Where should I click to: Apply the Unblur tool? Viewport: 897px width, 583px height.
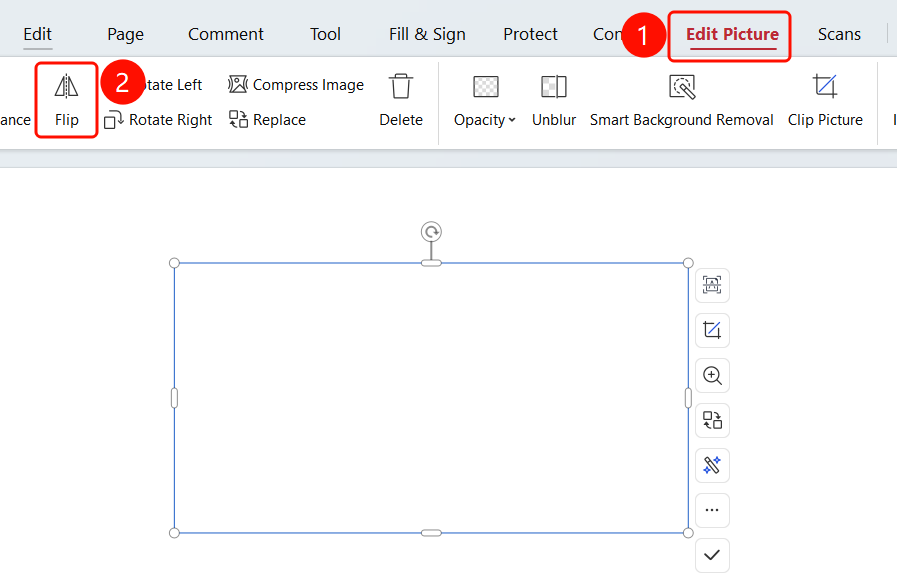(554, 100)
